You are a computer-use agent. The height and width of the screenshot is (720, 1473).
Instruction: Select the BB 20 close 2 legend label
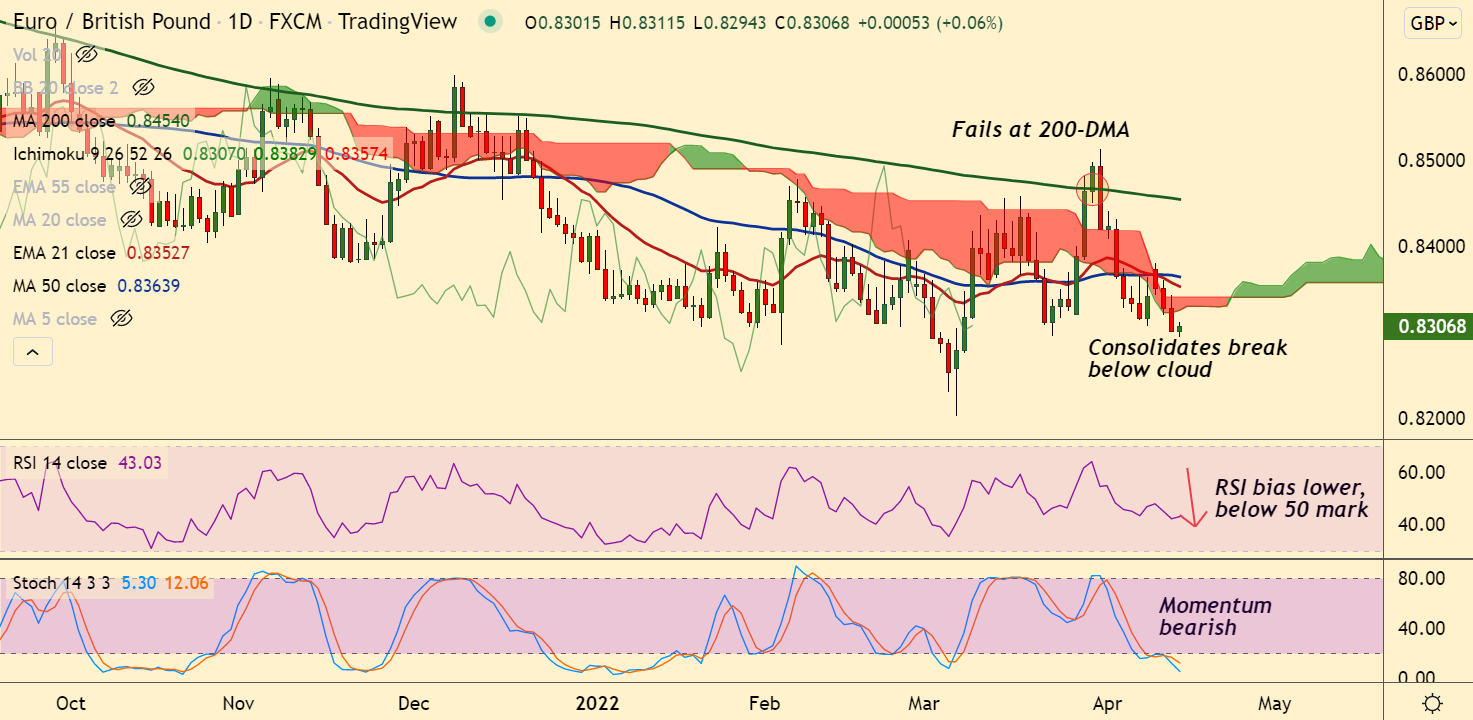66,88
